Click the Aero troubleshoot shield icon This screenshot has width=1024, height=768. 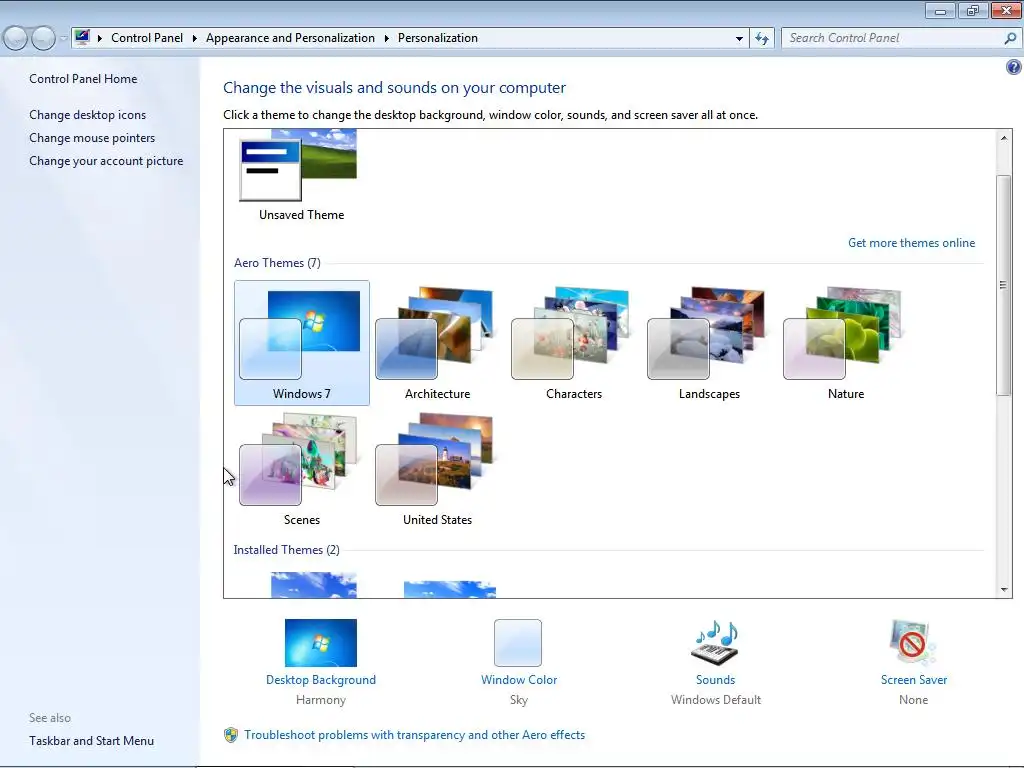click(x=231, y=735)
